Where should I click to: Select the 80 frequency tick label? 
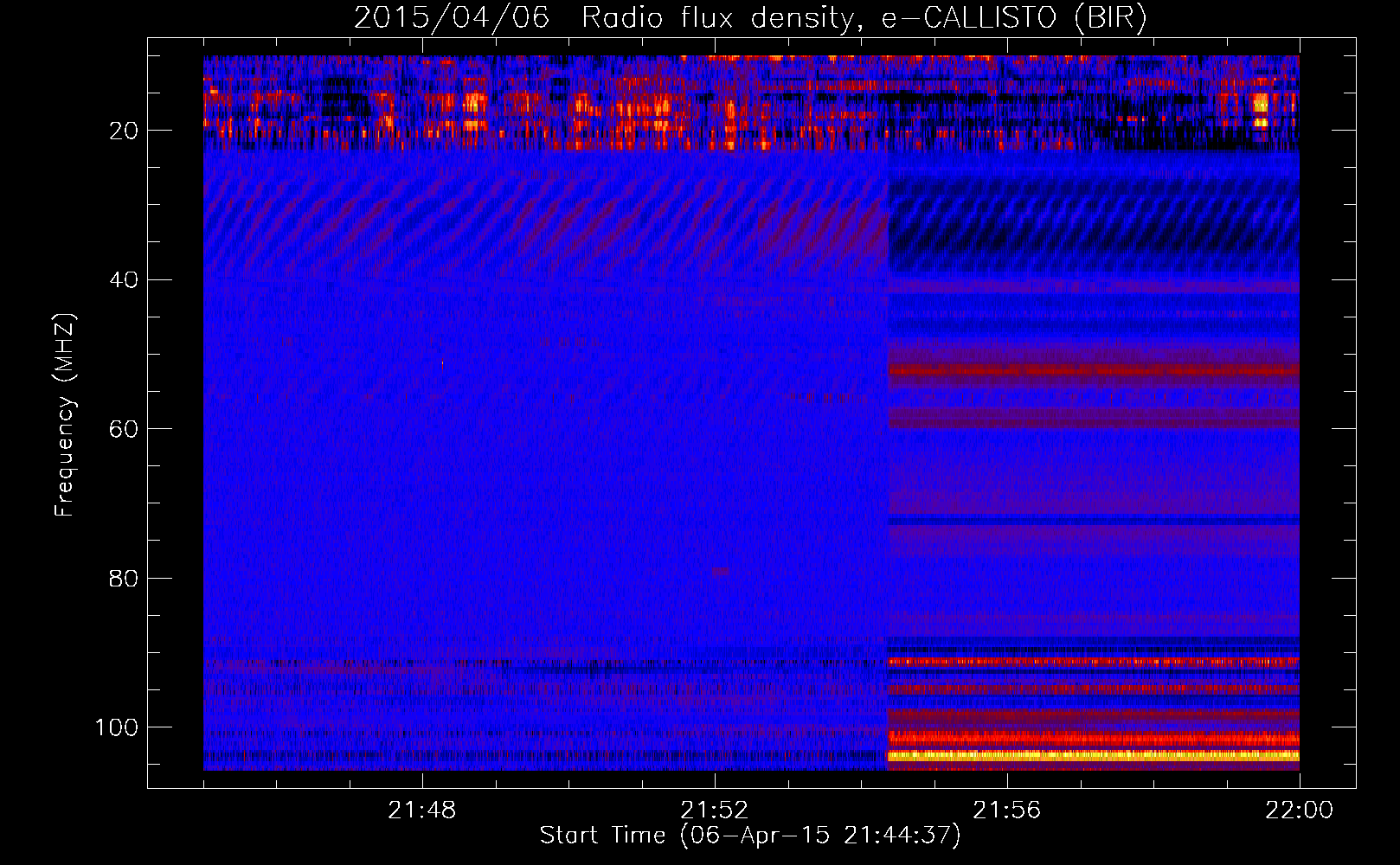point(124,578)
